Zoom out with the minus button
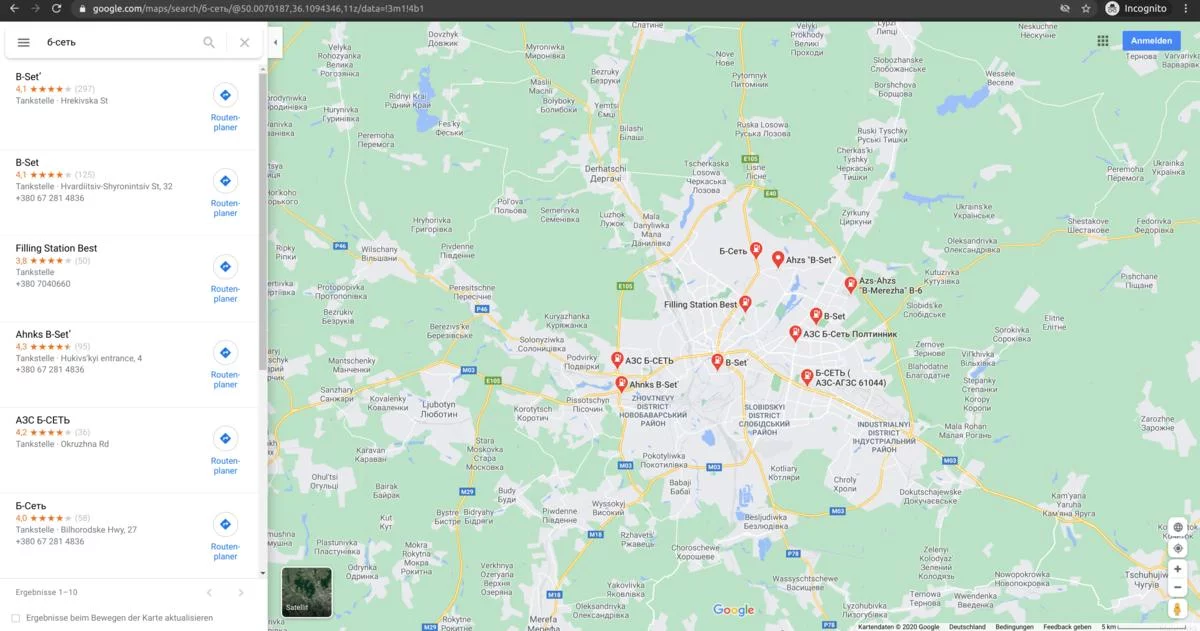Viewport: 1200px width, 631px height. pyautogui.click(x=1177, y=587)
